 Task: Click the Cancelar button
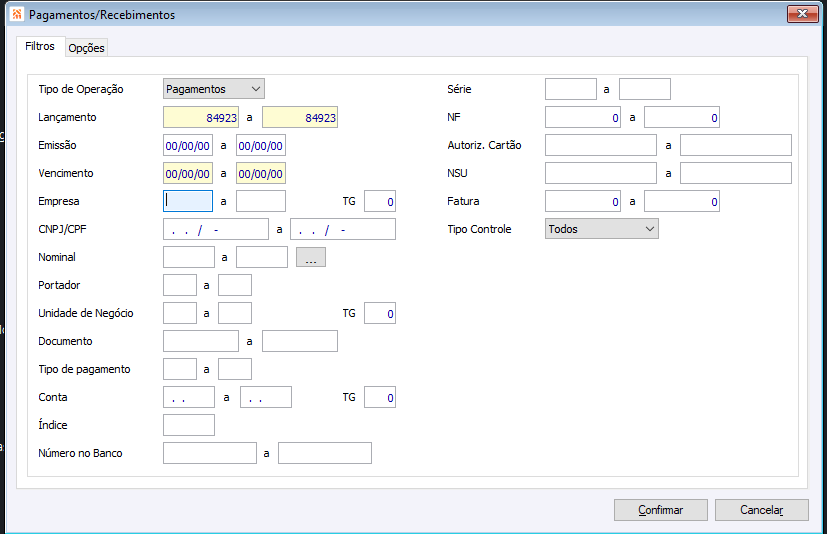761,510
